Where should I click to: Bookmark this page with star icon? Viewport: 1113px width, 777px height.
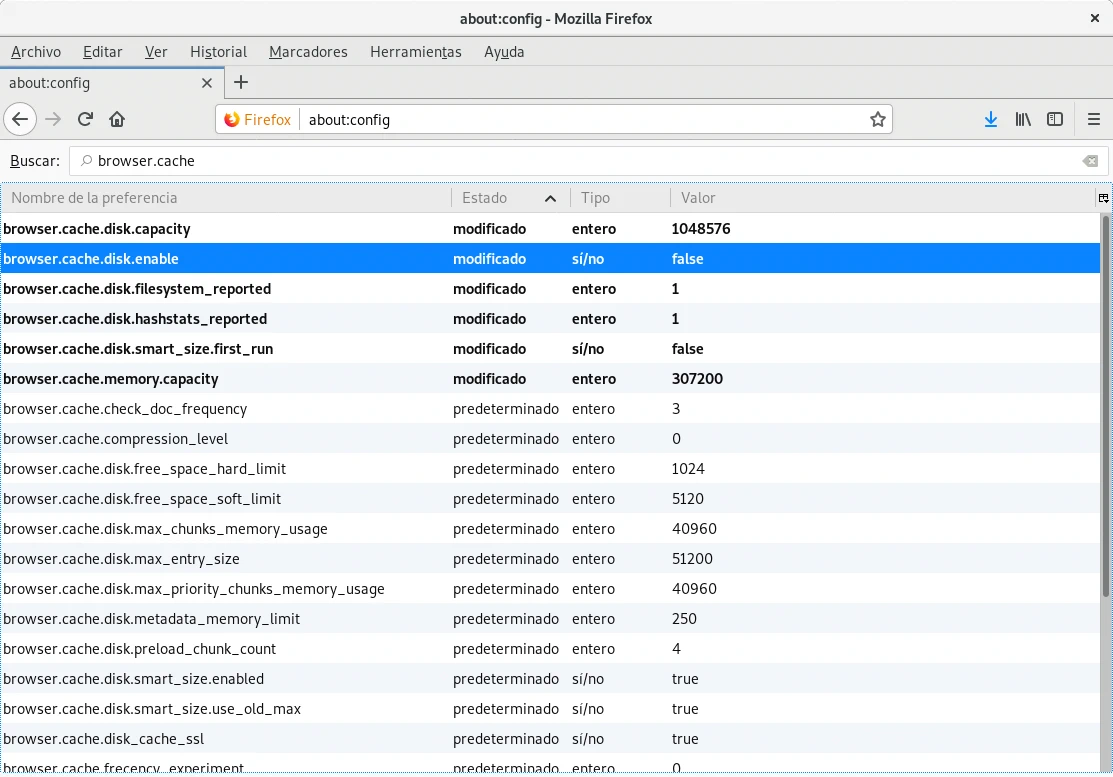pos(877,119)
